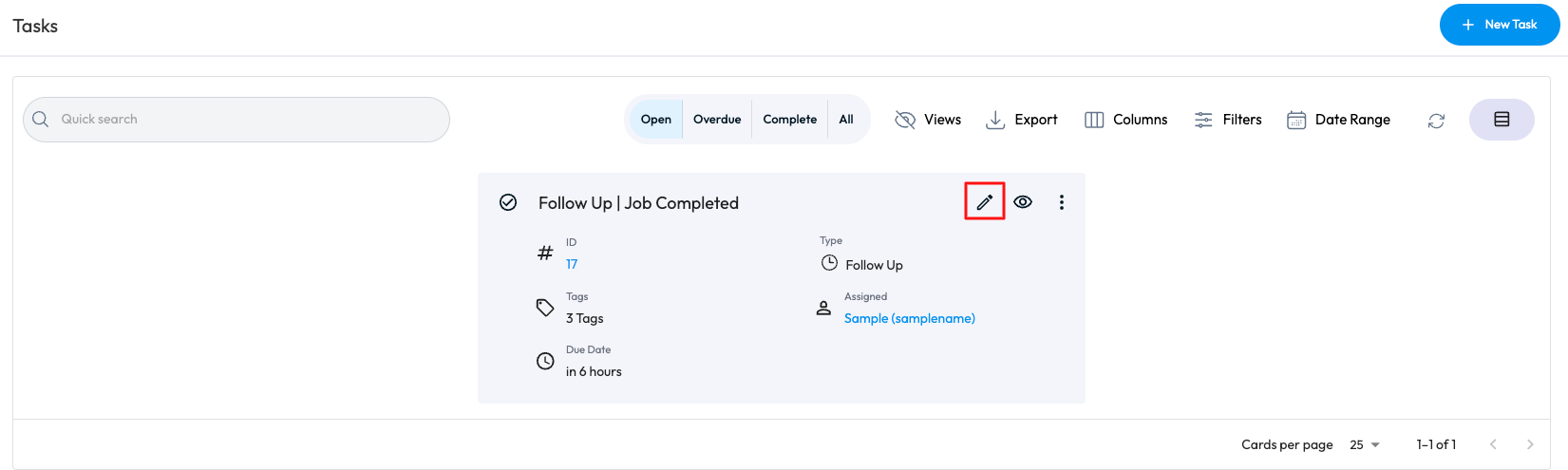The image size is (1568, 470).
Task: Click the Tasks page heading
Action: click(x=35, y=26)
